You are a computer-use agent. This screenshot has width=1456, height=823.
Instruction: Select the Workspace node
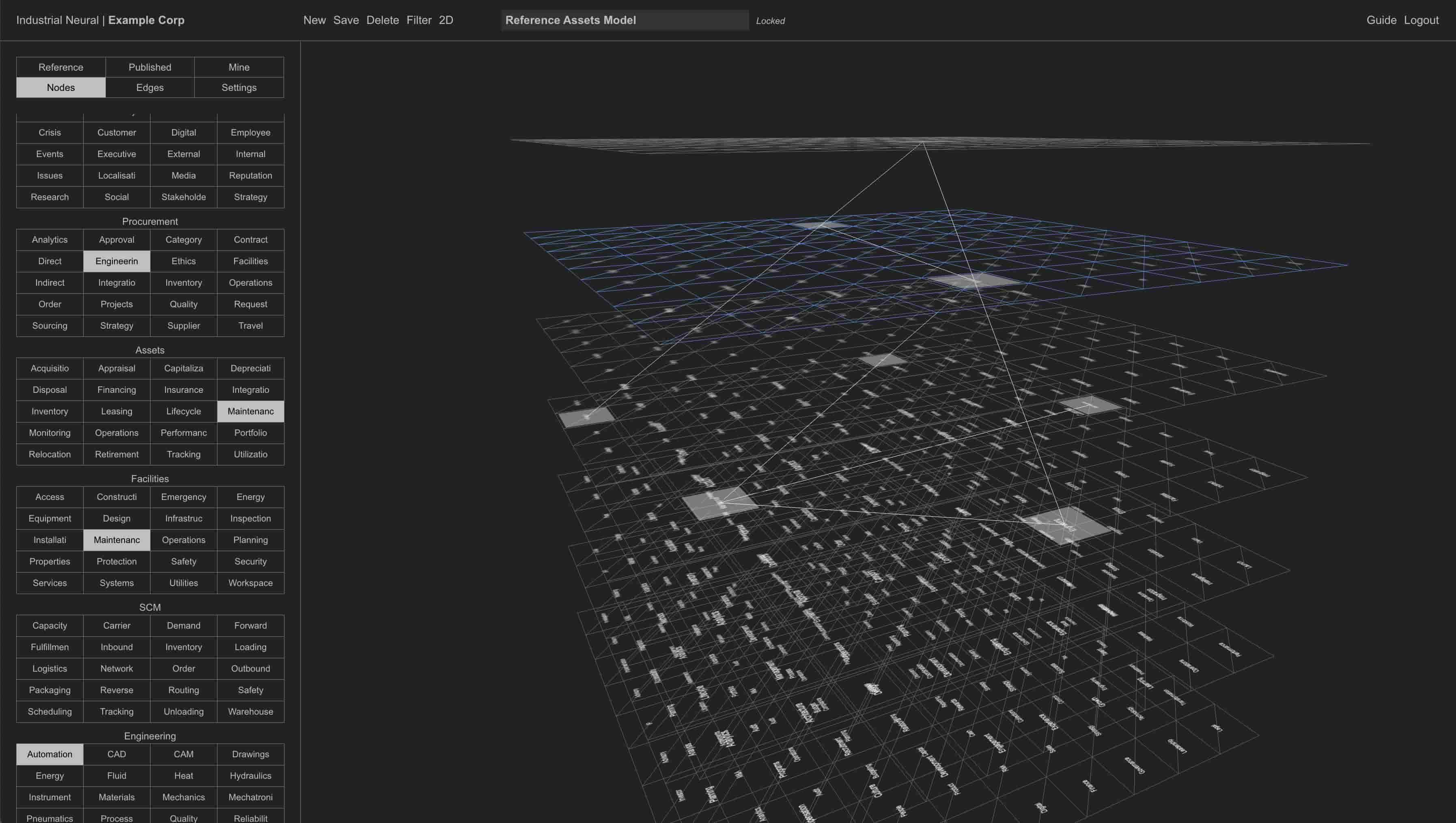[x=250, y=583]
